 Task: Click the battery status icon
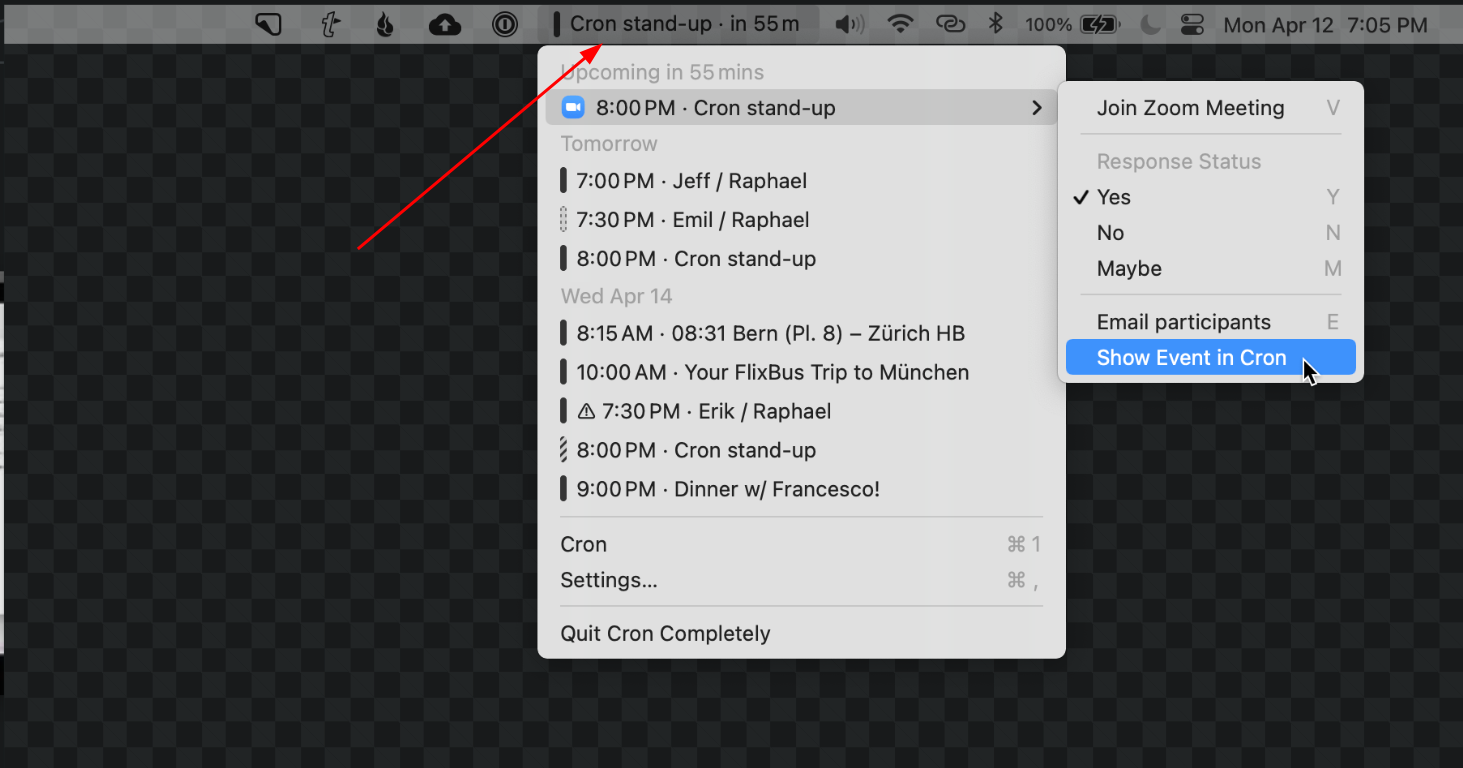point(1104,24)
